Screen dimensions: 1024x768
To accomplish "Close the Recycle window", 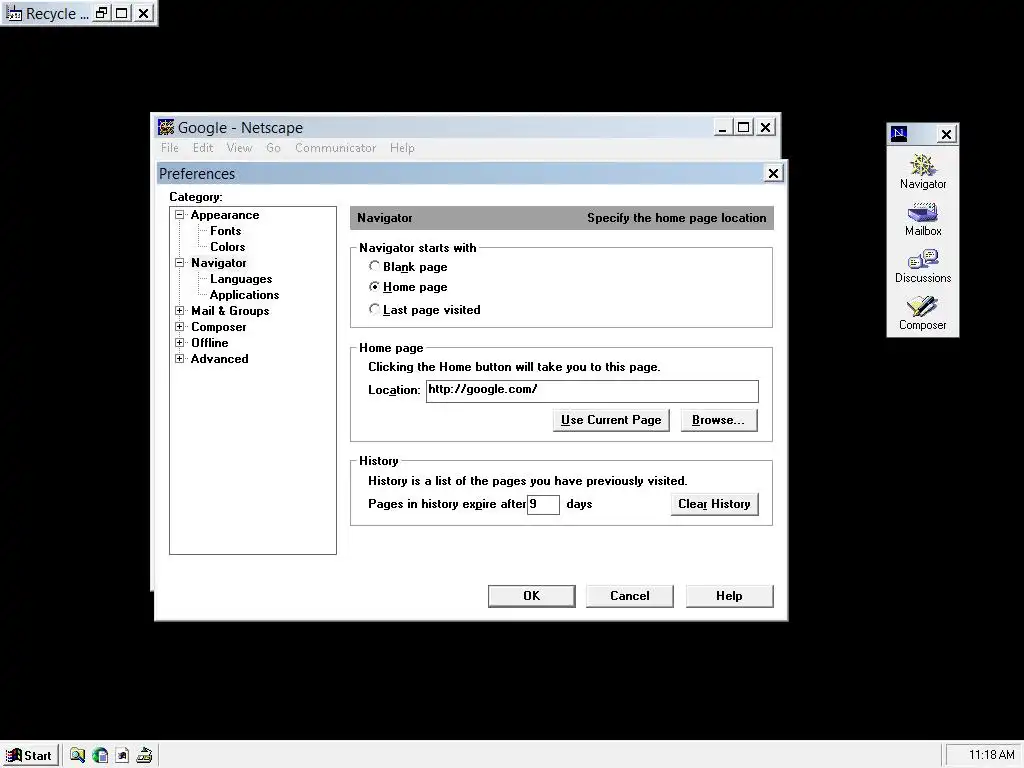I will pos(144,13).
